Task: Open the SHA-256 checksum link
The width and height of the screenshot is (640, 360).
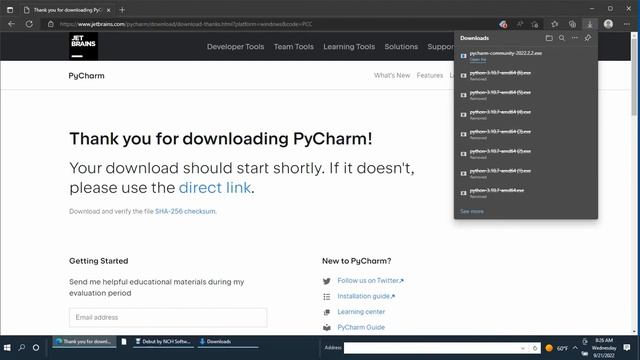Action: pyautogui.click(x=185, y=211)
